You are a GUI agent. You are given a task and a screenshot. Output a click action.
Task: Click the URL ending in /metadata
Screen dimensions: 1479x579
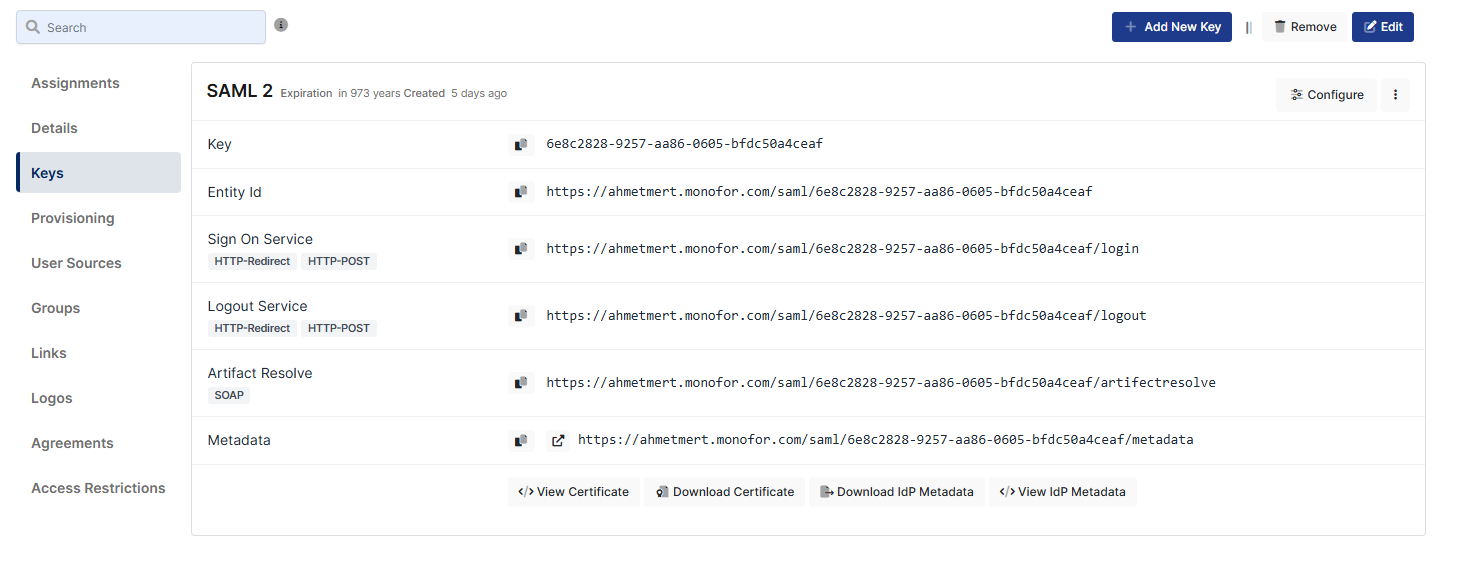pos(886,439)
